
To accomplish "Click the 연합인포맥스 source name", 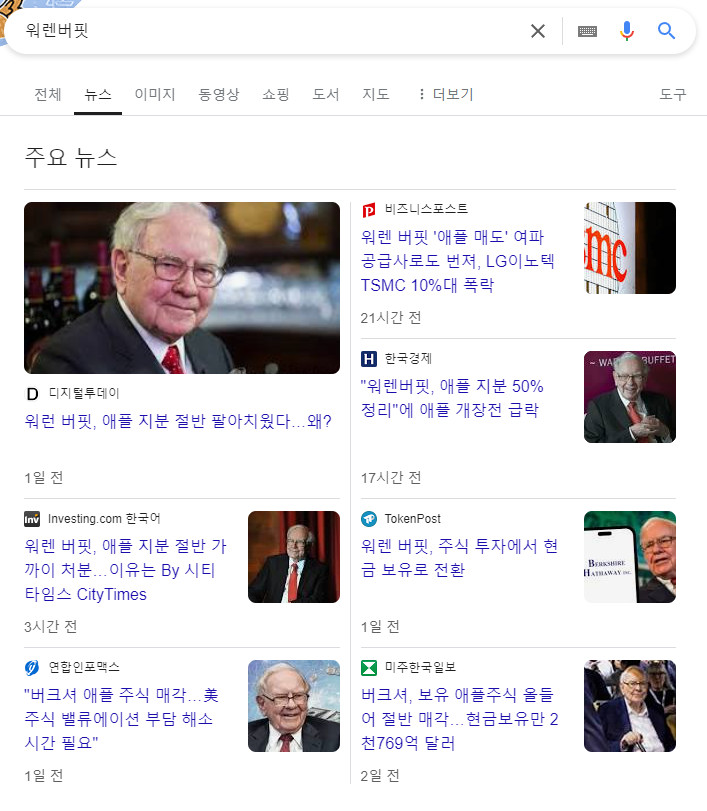I will (84, 667).
